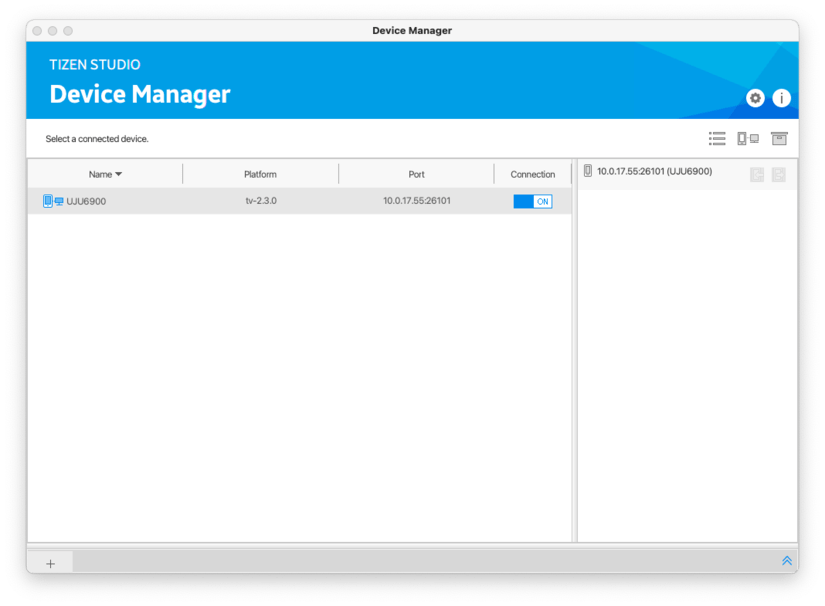Select 10.0.17.55:26101 (UJU6900) explorer header
Image resolution: width=825 pixels, height=606 pixels.
click(655, 171)
